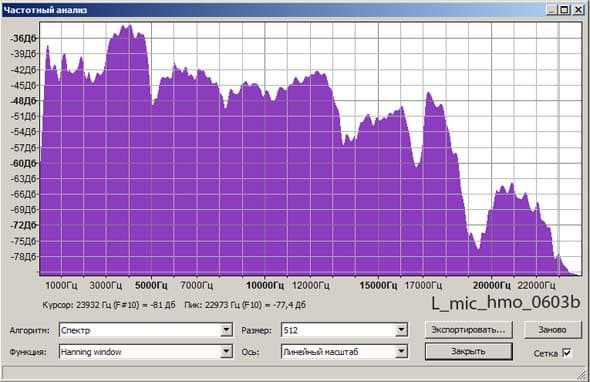Minimize the Частотный анализ window
Viewport: 590px width, 382px height.
click(x=552, y=10)
